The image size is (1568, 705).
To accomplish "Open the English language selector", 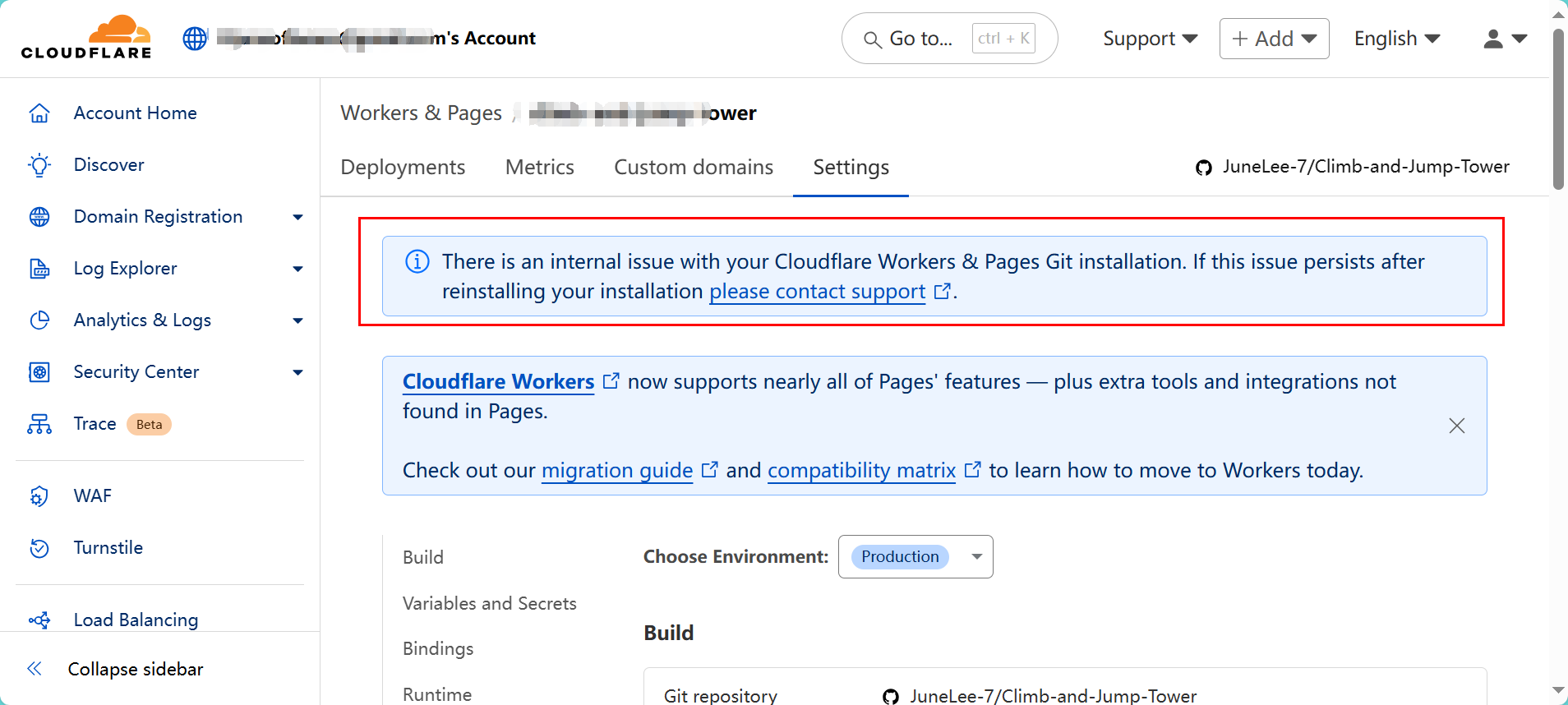I will [1396, 39].
